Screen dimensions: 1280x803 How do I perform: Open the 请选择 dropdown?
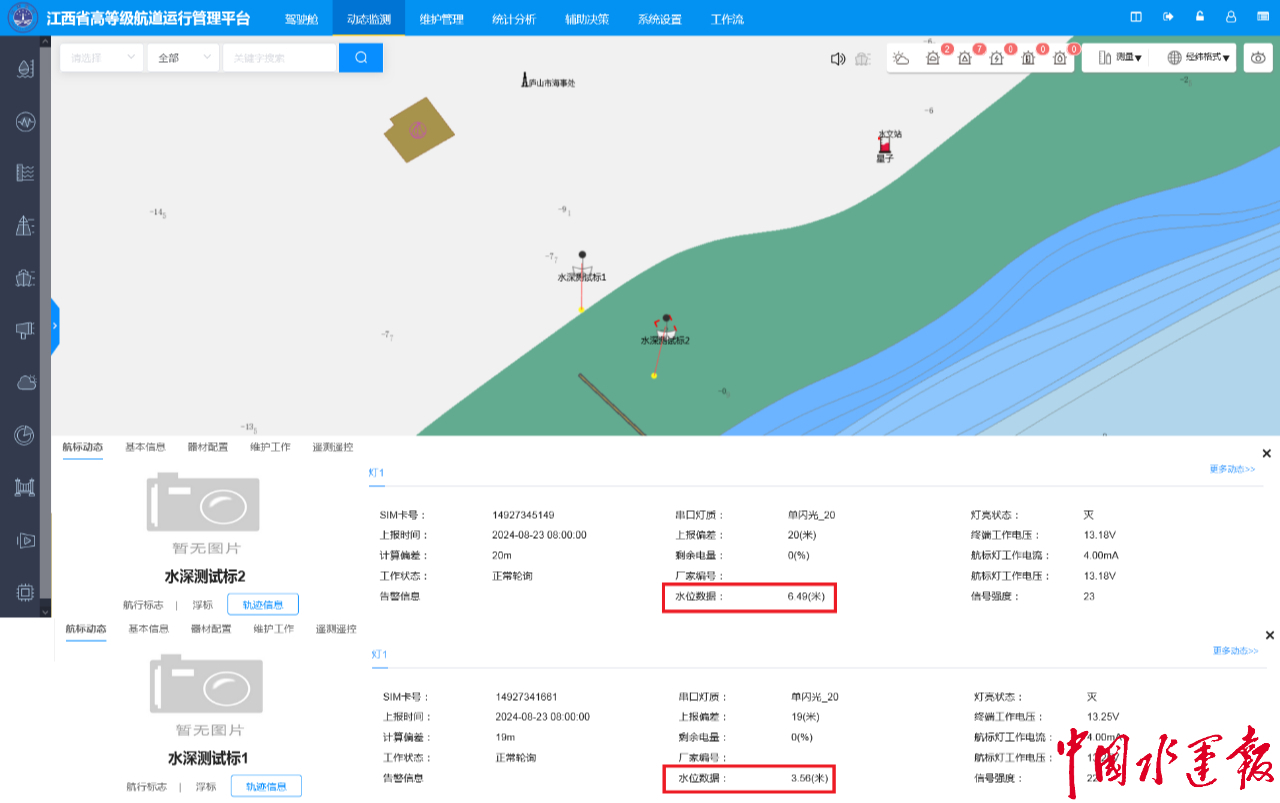(101, 58)
